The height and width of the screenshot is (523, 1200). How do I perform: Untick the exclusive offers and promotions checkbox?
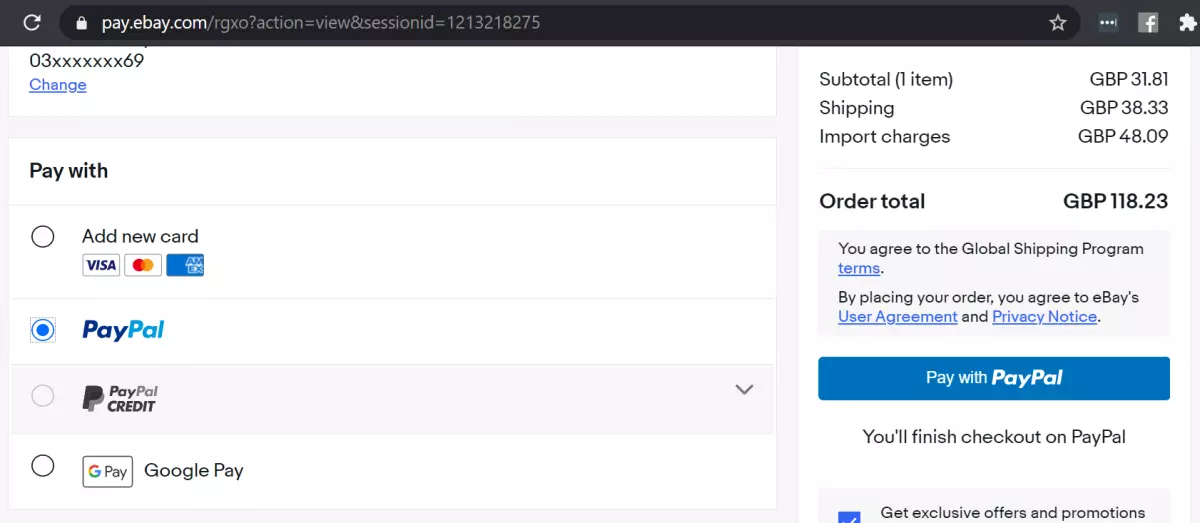[x=849, y=517]
